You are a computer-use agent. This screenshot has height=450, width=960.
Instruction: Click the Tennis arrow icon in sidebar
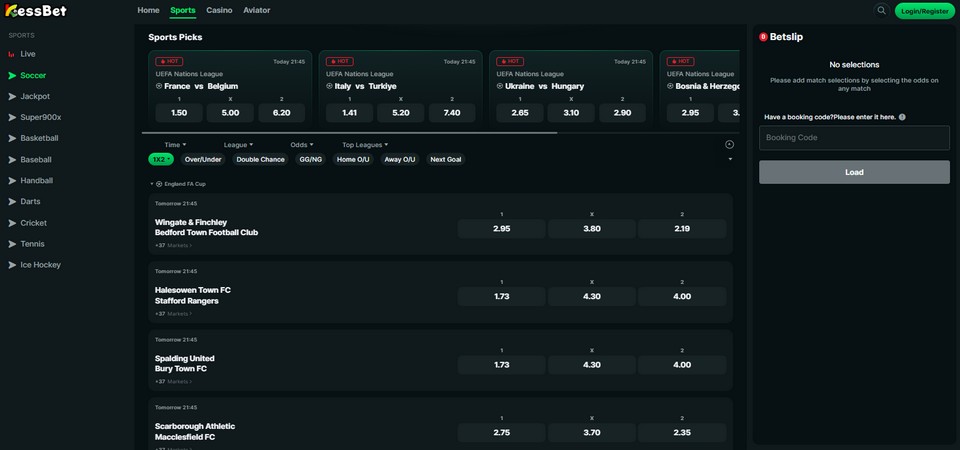click(12, 244)
